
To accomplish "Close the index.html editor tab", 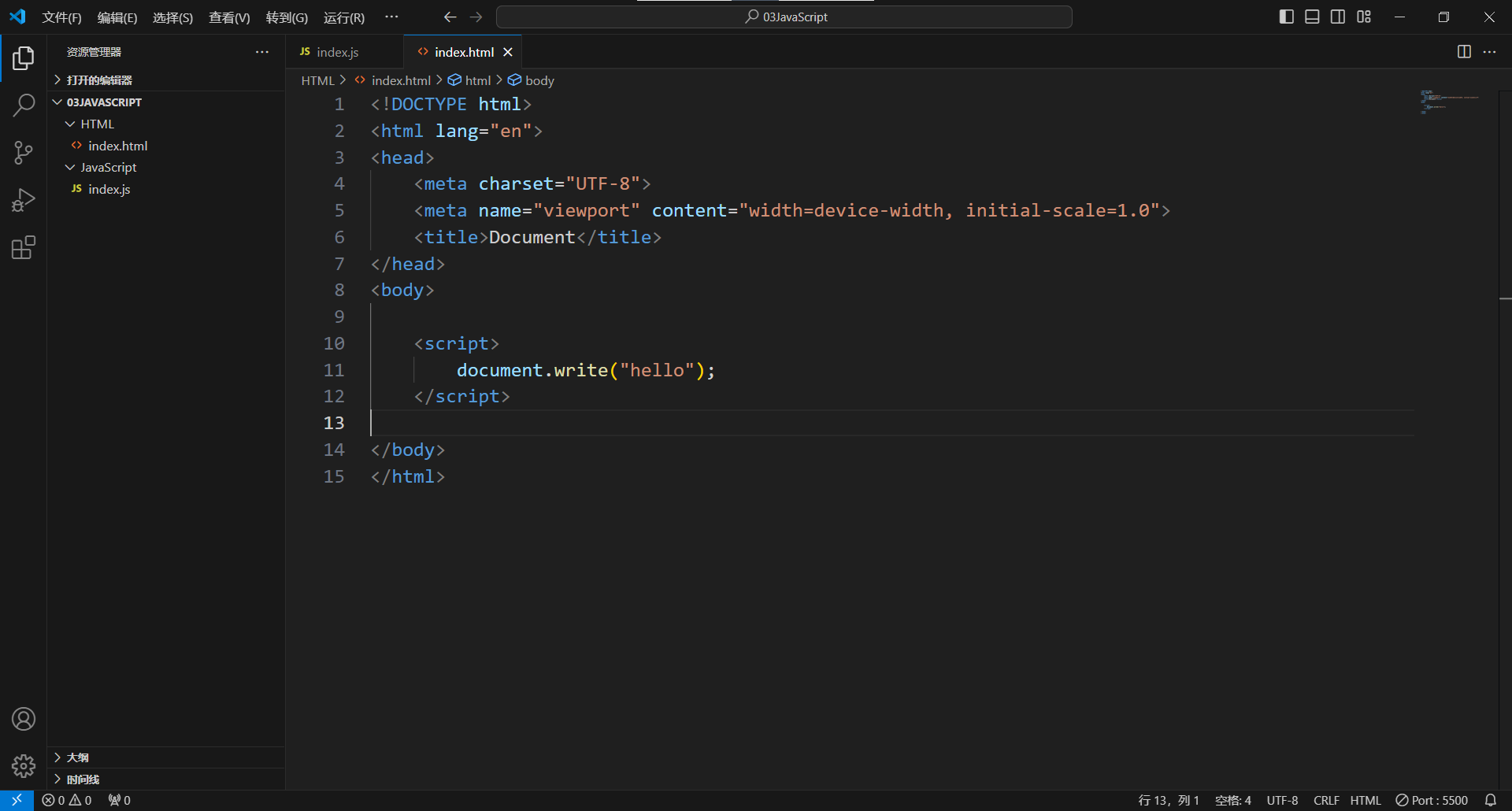I will 508,52.
